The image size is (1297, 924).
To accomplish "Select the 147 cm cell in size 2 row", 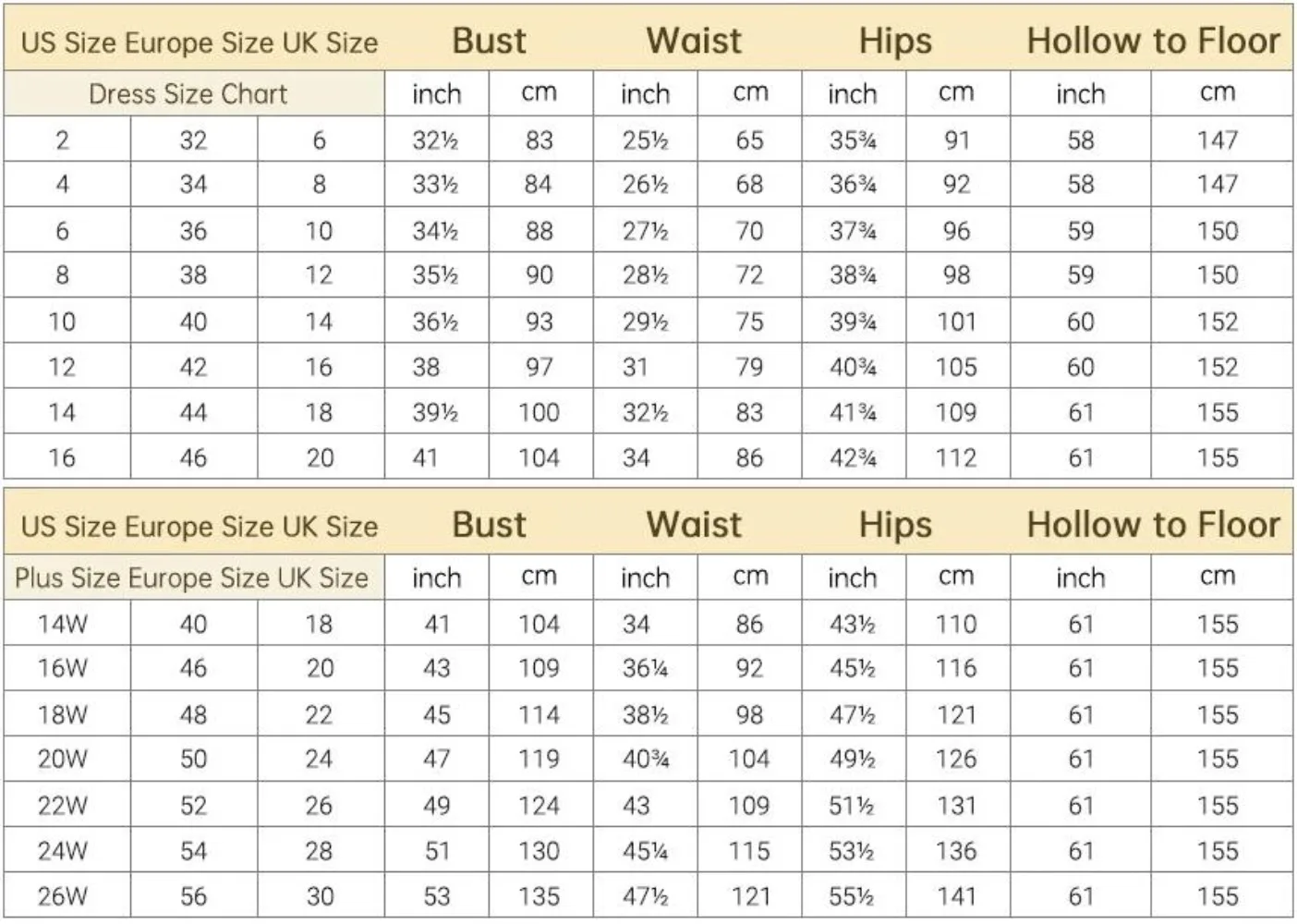I will [1219, 140].
